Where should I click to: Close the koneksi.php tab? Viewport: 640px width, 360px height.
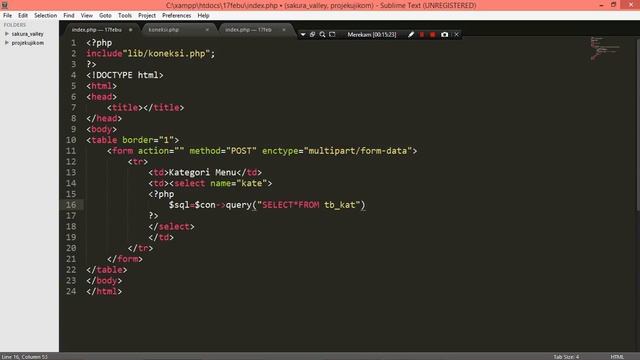(207, 30)
